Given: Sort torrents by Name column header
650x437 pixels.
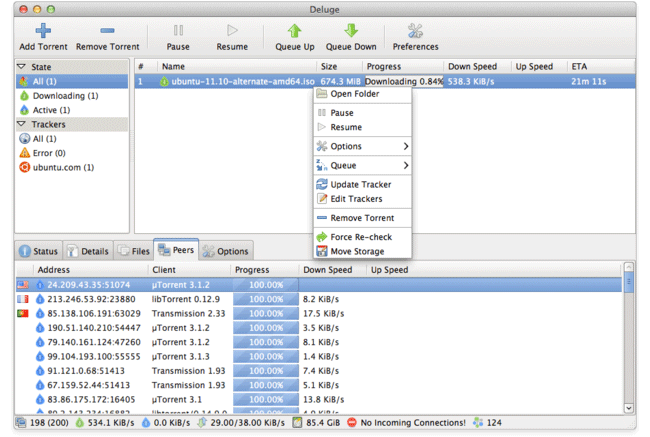Looking at the screenshot, I should 236,66.
